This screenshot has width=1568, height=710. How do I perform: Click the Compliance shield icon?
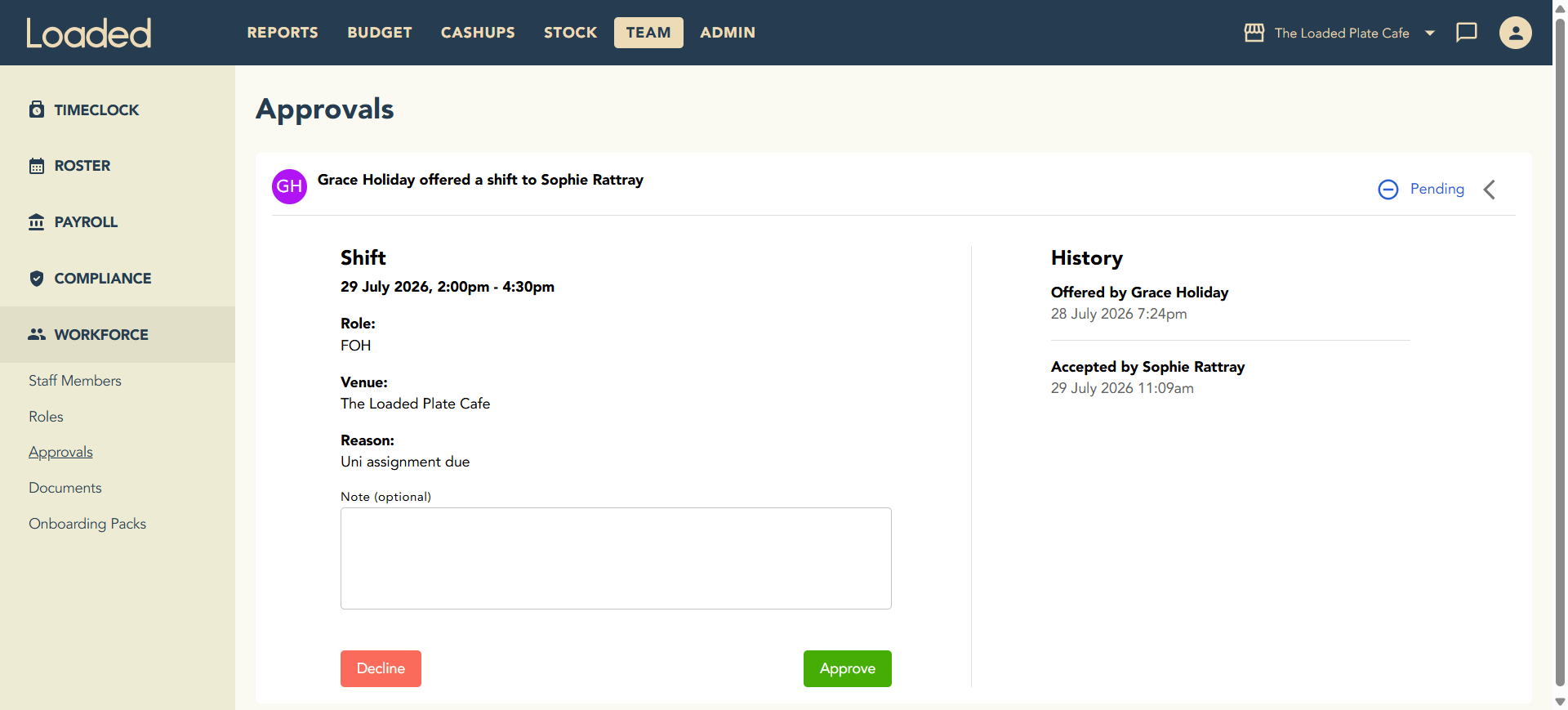coord(37,279)
